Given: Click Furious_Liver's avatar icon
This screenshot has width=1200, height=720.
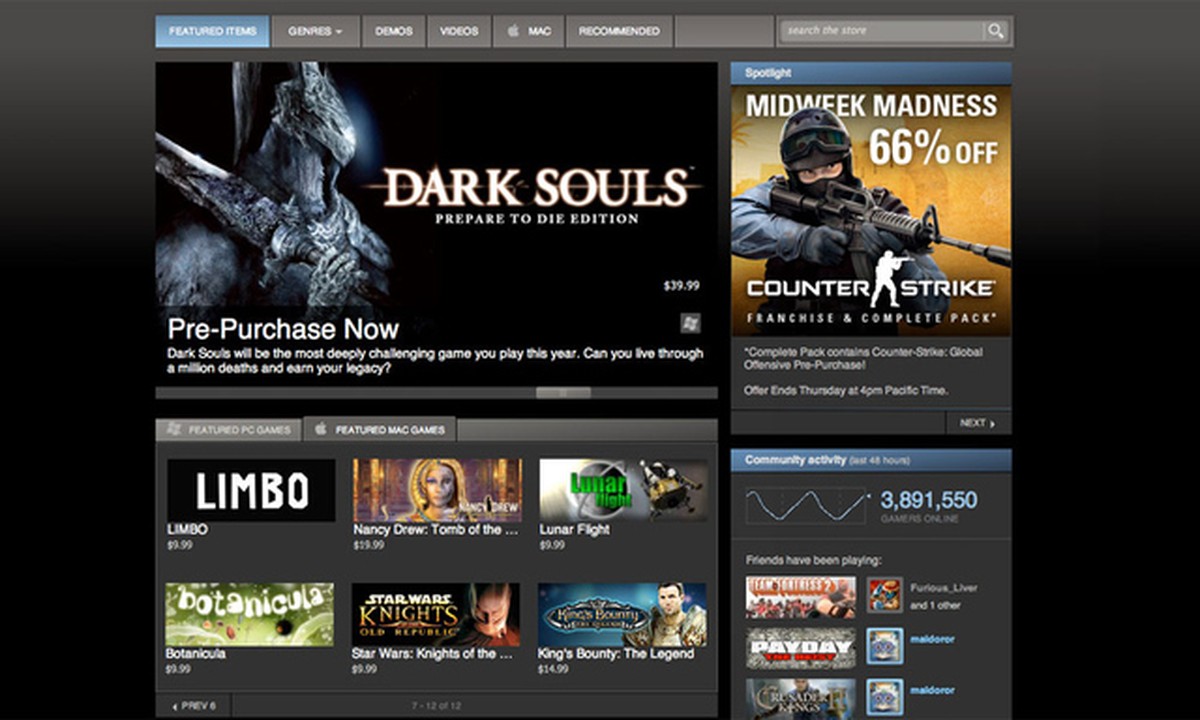Looking at the screenshot, I should (885, 595).
